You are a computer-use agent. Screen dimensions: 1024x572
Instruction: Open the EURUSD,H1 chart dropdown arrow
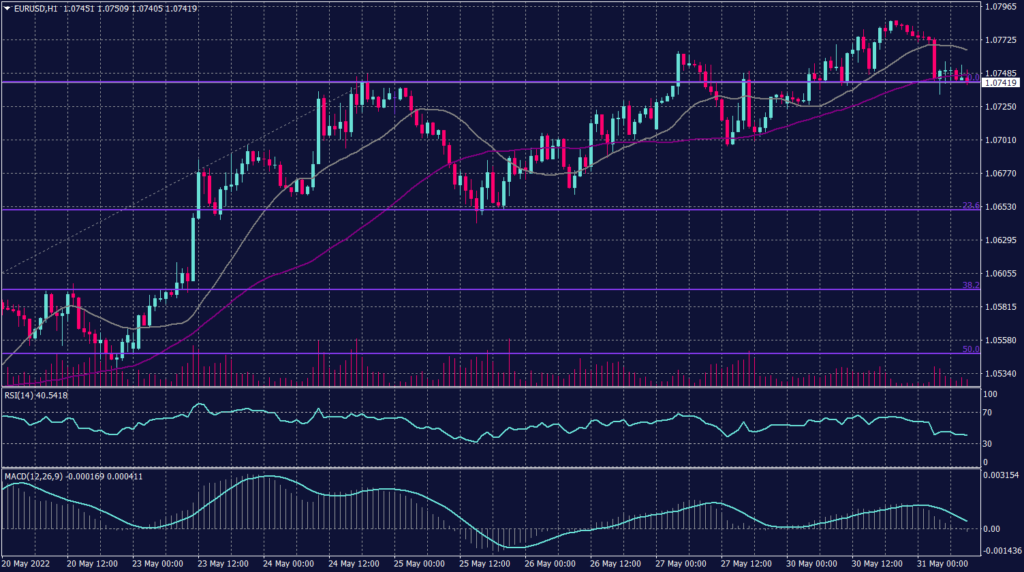click(7, 9)
